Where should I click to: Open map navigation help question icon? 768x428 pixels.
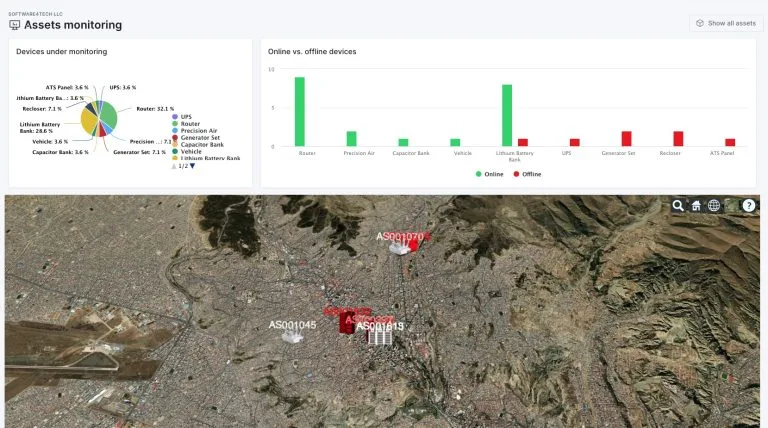pyautogui.click(x=749, y=206)
